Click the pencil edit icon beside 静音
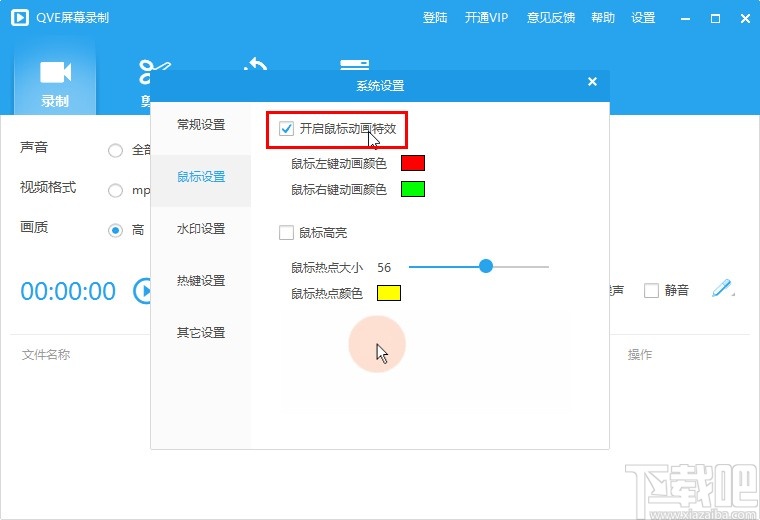Viewport: 760px width, 520px height. tap(723, 288)
